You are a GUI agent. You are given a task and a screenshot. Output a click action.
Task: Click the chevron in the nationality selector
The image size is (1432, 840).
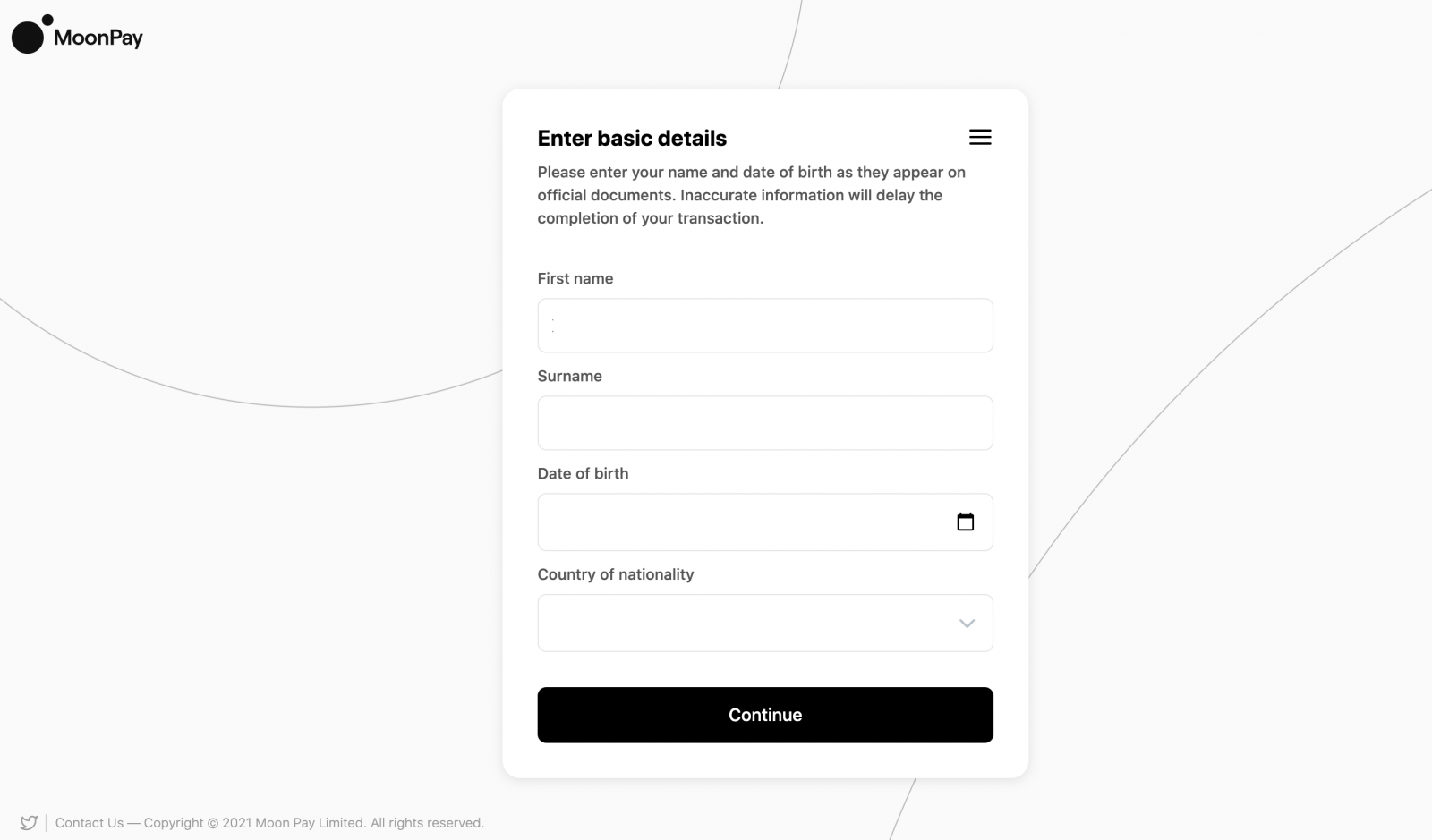tap(967, 623)
